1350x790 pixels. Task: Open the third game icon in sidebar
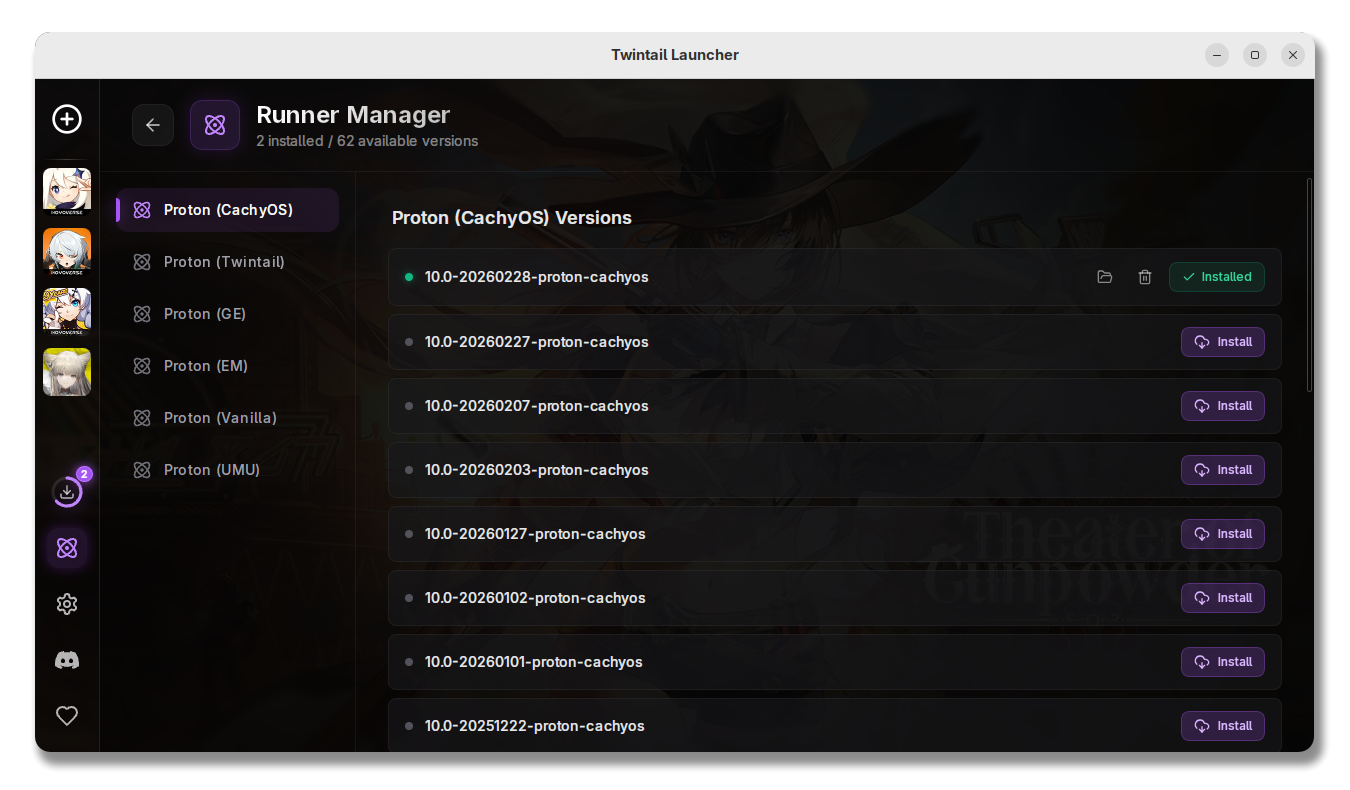(67, 312)
